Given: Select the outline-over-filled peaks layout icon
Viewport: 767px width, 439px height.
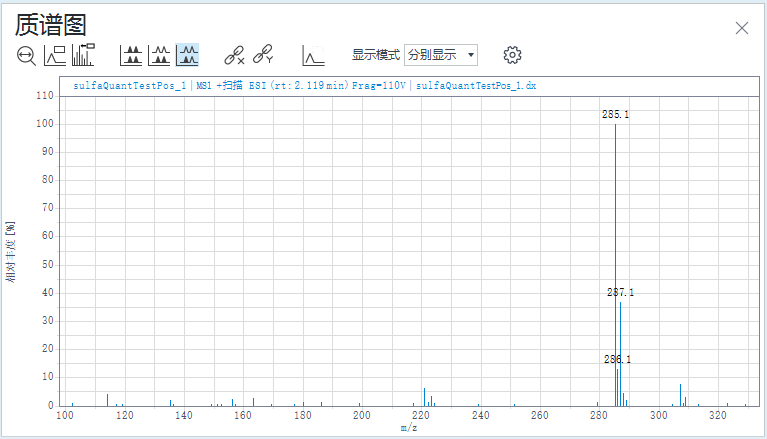Looking at the screenshot, I should click(x=159, y=55).
